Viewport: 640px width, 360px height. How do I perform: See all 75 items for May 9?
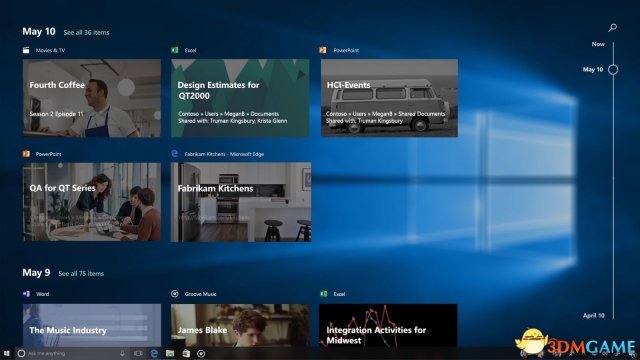pos(81,274)
